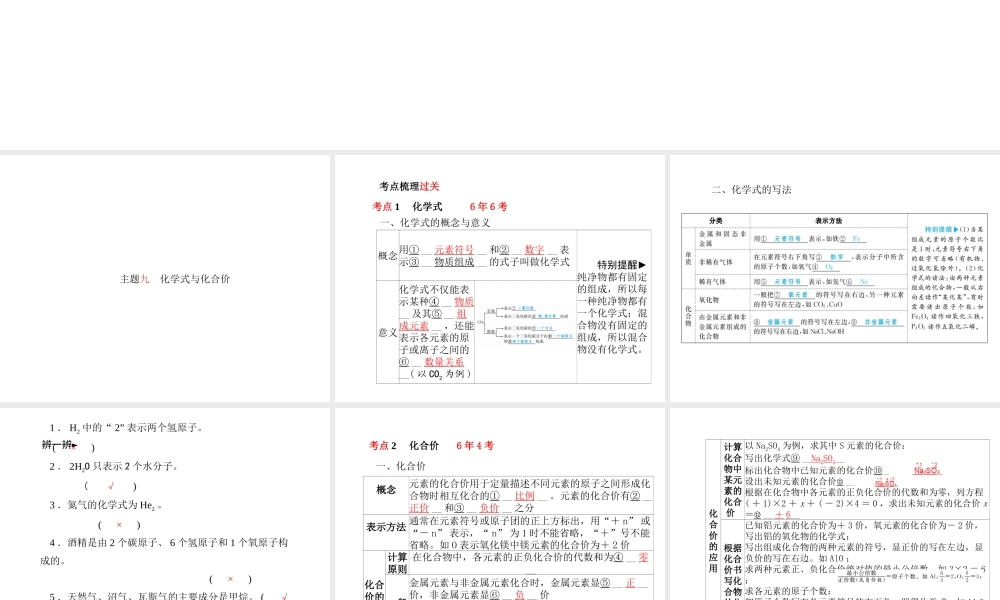The width and height of the screenshot is (1000, 600).
Task: Click the heading 一、化学式的概念与意义
Action: (x=435, y=223)
